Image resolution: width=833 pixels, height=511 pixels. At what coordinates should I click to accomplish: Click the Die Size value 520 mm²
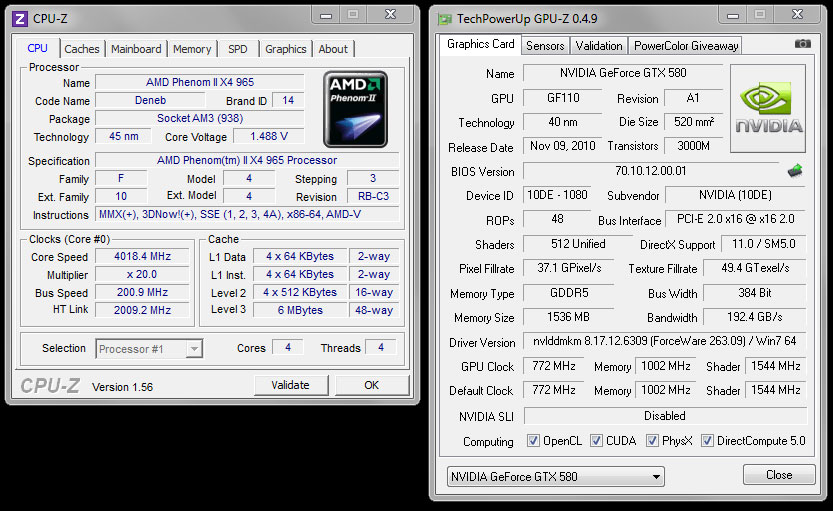[694, 122]
